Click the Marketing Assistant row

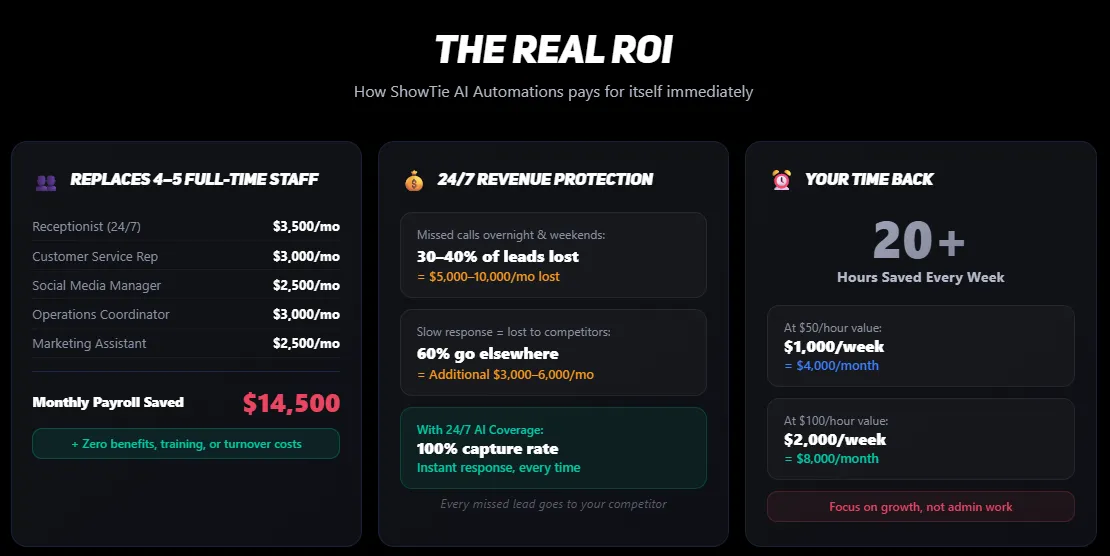[x=186, y=343]
